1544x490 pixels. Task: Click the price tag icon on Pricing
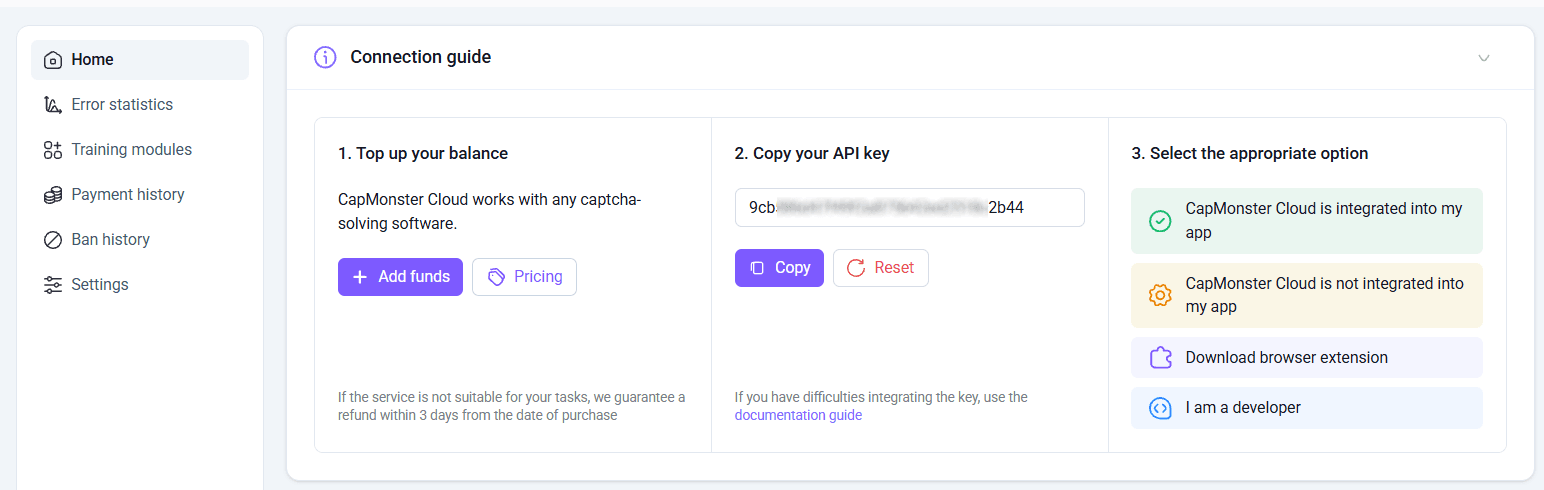click(496, 277)
